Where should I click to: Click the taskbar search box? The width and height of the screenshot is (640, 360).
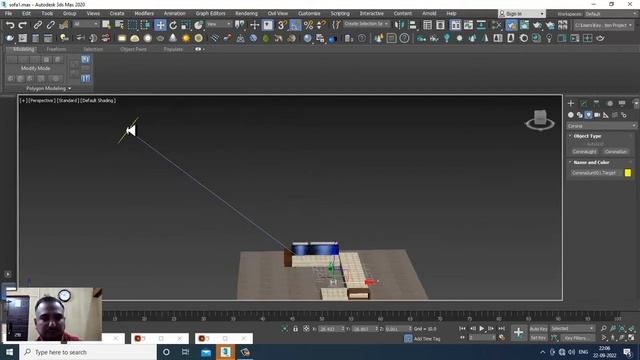(x=88, y=352)
